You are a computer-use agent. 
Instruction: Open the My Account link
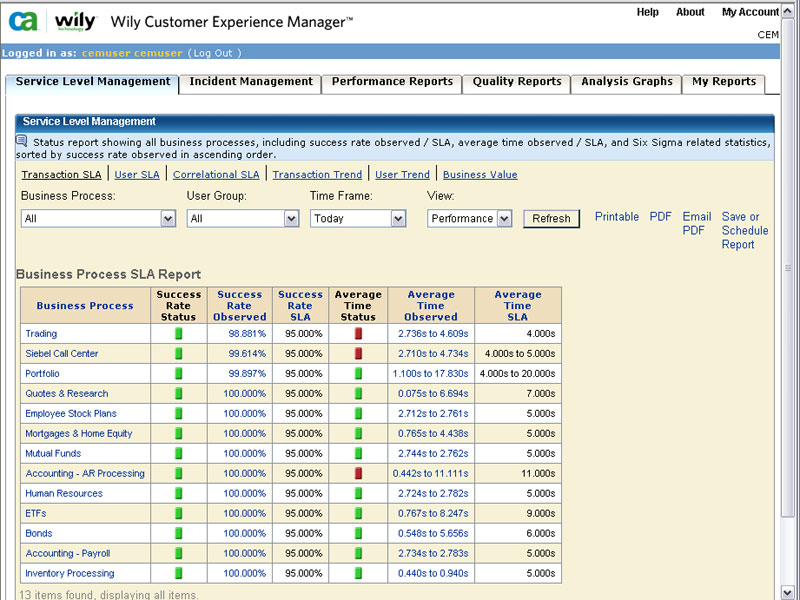click(751, 12)
